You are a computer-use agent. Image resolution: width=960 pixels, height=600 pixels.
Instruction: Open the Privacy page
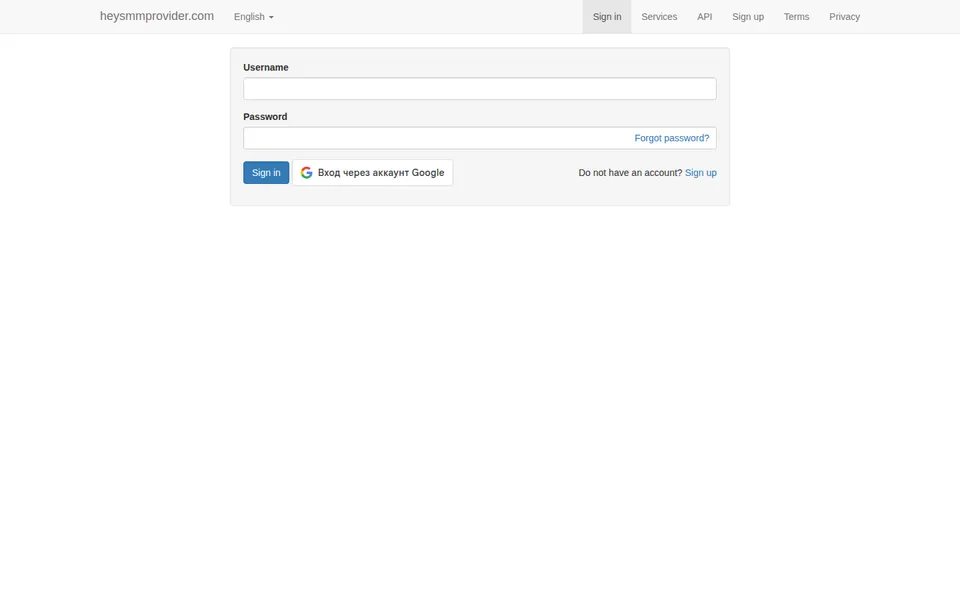[x=844, y=17]
